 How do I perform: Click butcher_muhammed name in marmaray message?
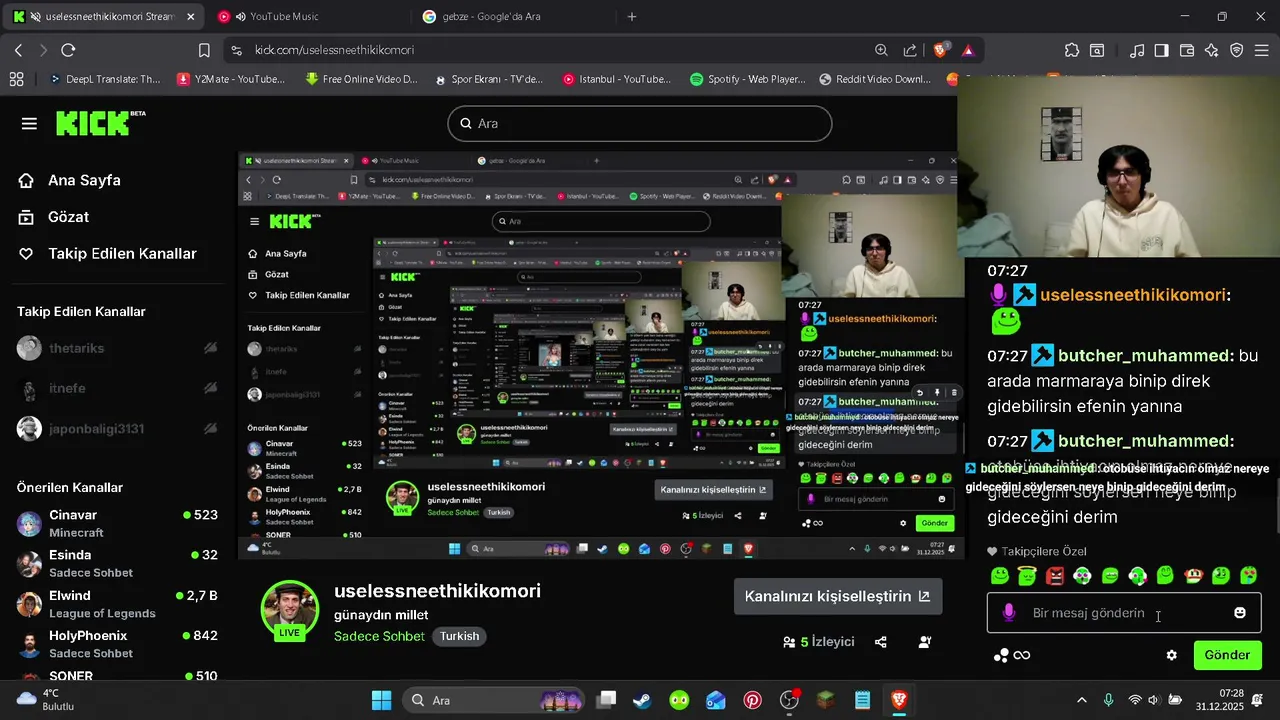1143,355
